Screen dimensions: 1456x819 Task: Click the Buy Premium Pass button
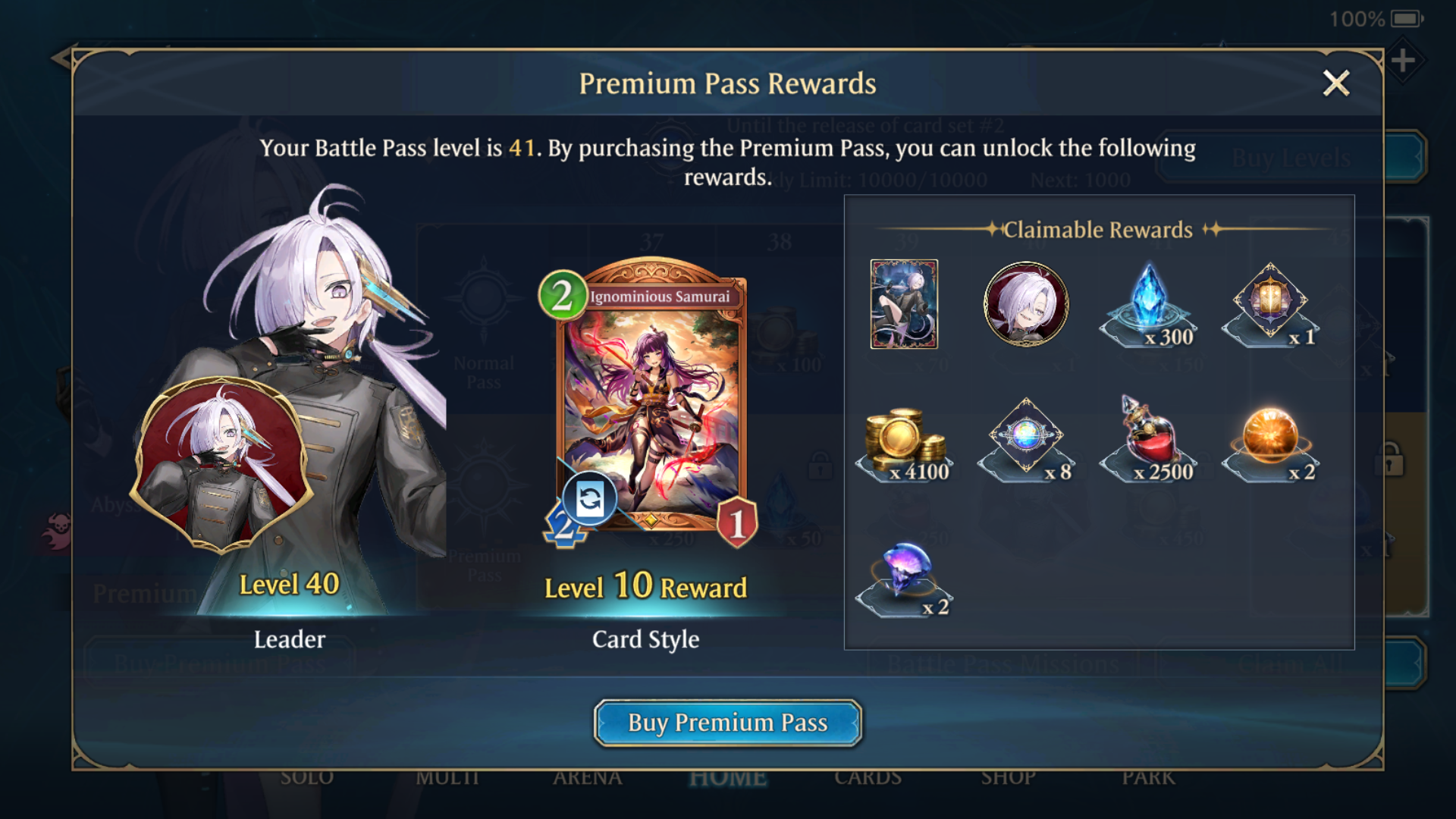coord(727,723)
